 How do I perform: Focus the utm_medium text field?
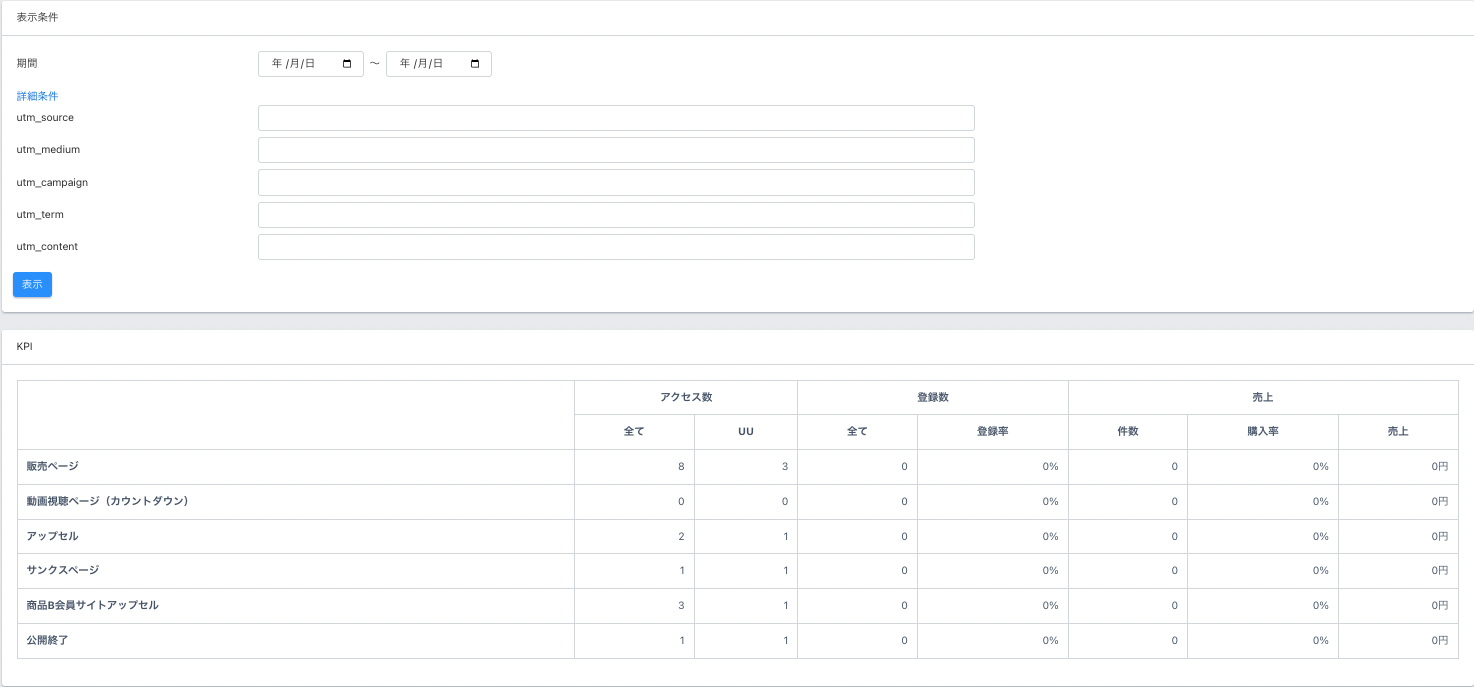616,150
